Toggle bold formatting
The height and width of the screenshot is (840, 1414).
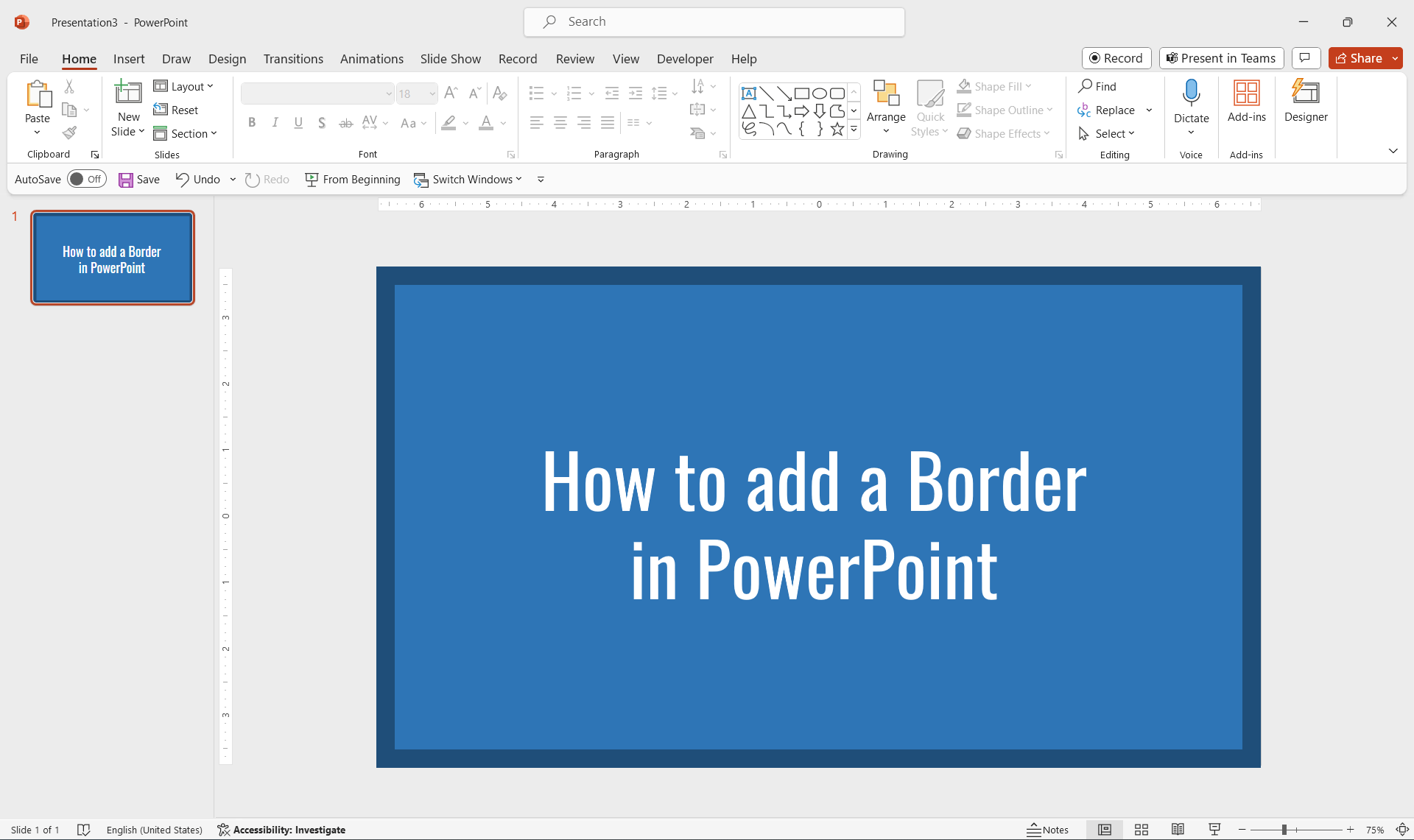point(251,122)
